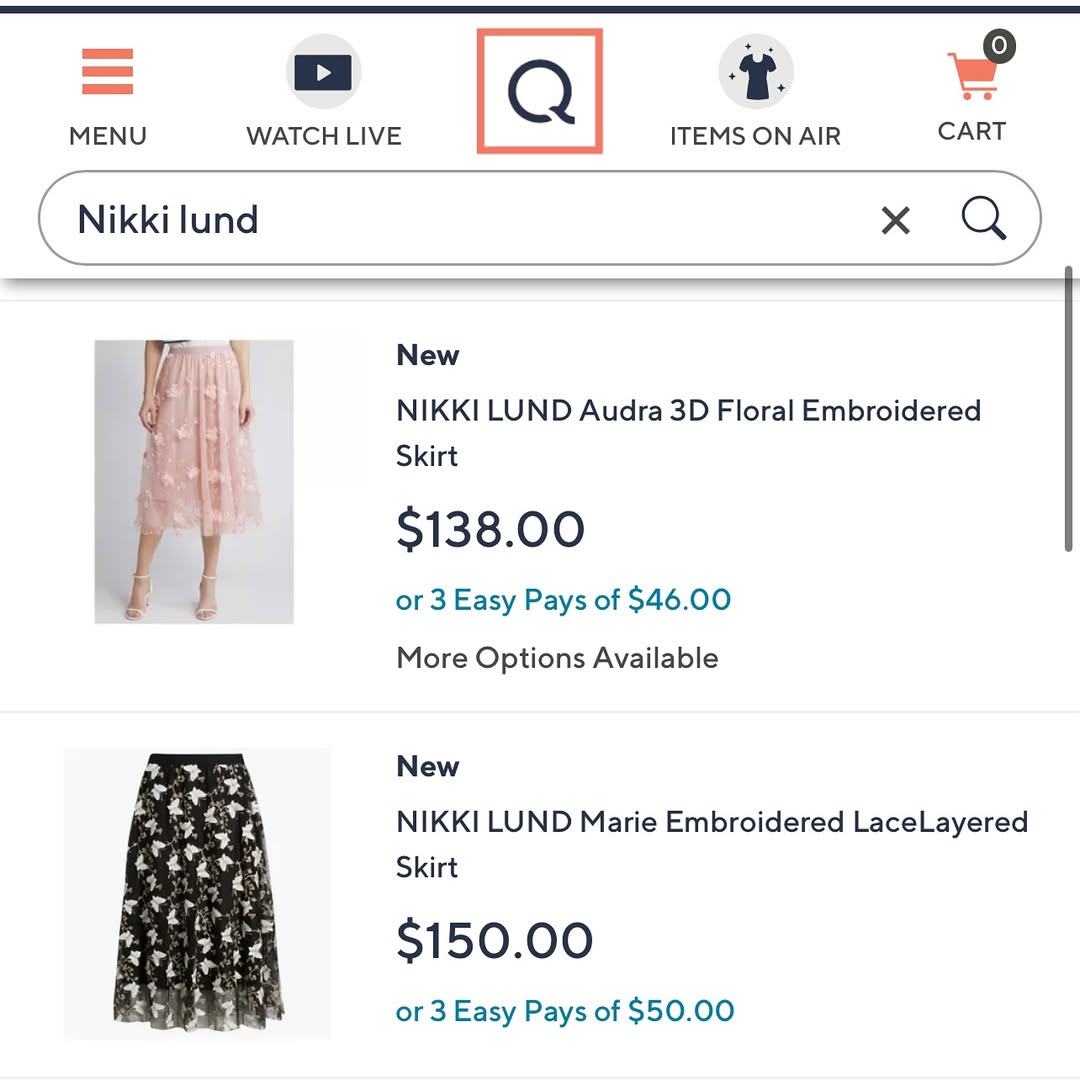Image resolution: width=1080 pixels, height=1080 pixels.
Task: Tap the Watch Live play icon
Action: click(323, 72)
